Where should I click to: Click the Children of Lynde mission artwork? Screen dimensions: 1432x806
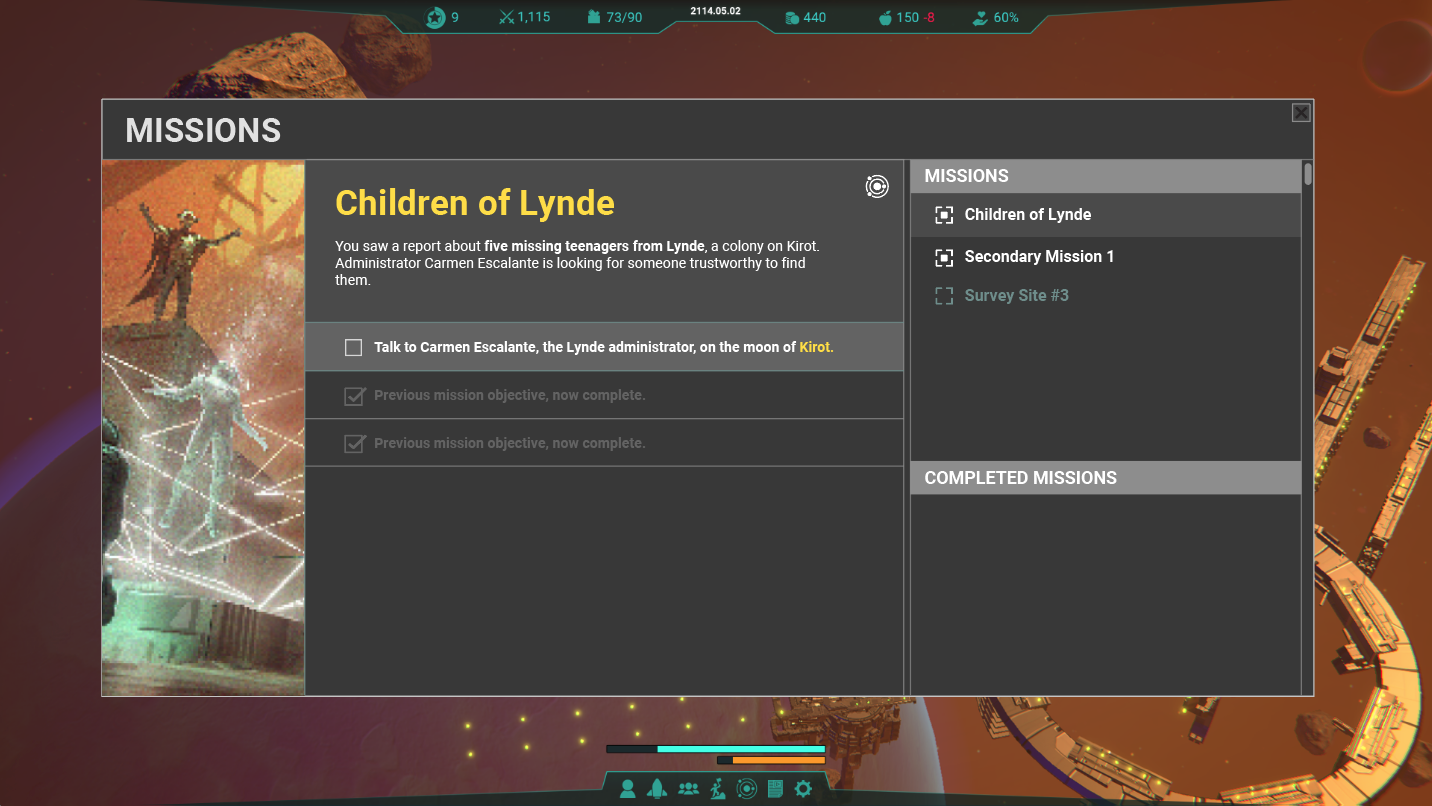click(203, 428)
